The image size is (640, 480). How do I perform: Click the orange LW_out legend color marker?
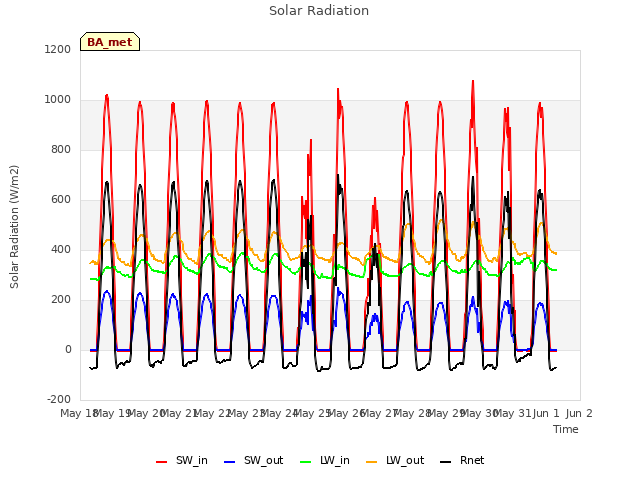pyautogui.click(x=372, y=462)
